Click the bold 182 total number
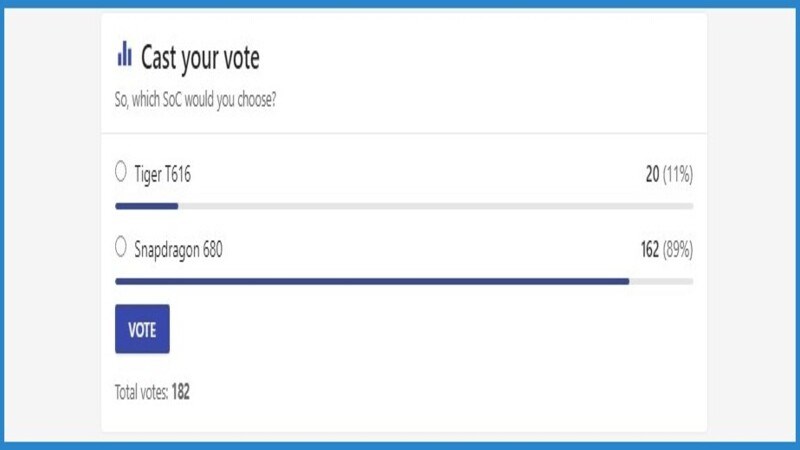 (181, 392)
